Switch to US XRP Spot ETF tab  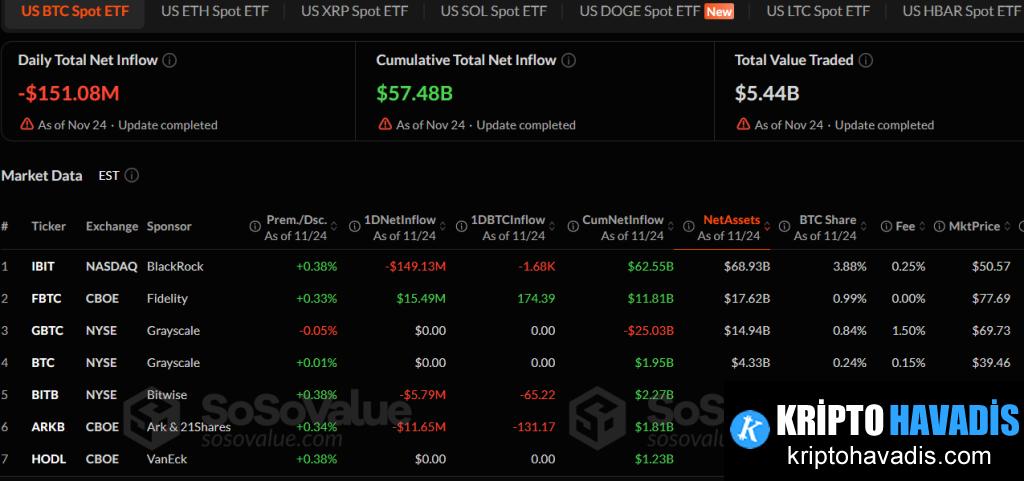(355, 11)
